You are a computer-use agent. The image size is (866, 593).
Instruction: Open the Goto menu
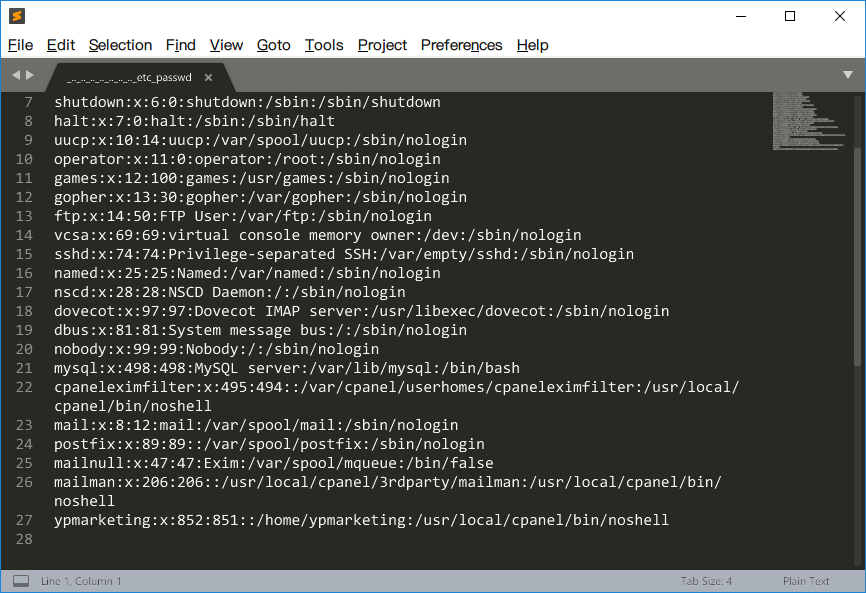[x=273, y=45]
